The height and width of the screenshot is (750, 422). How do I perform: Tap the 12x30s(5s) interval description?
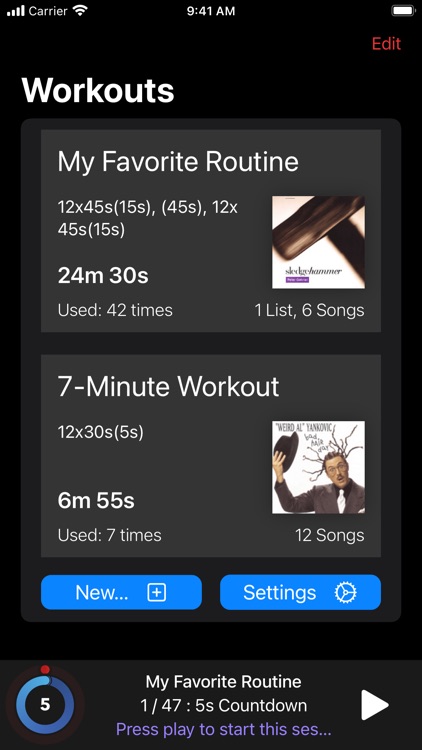pyautogui.click(x=100, y=432)
